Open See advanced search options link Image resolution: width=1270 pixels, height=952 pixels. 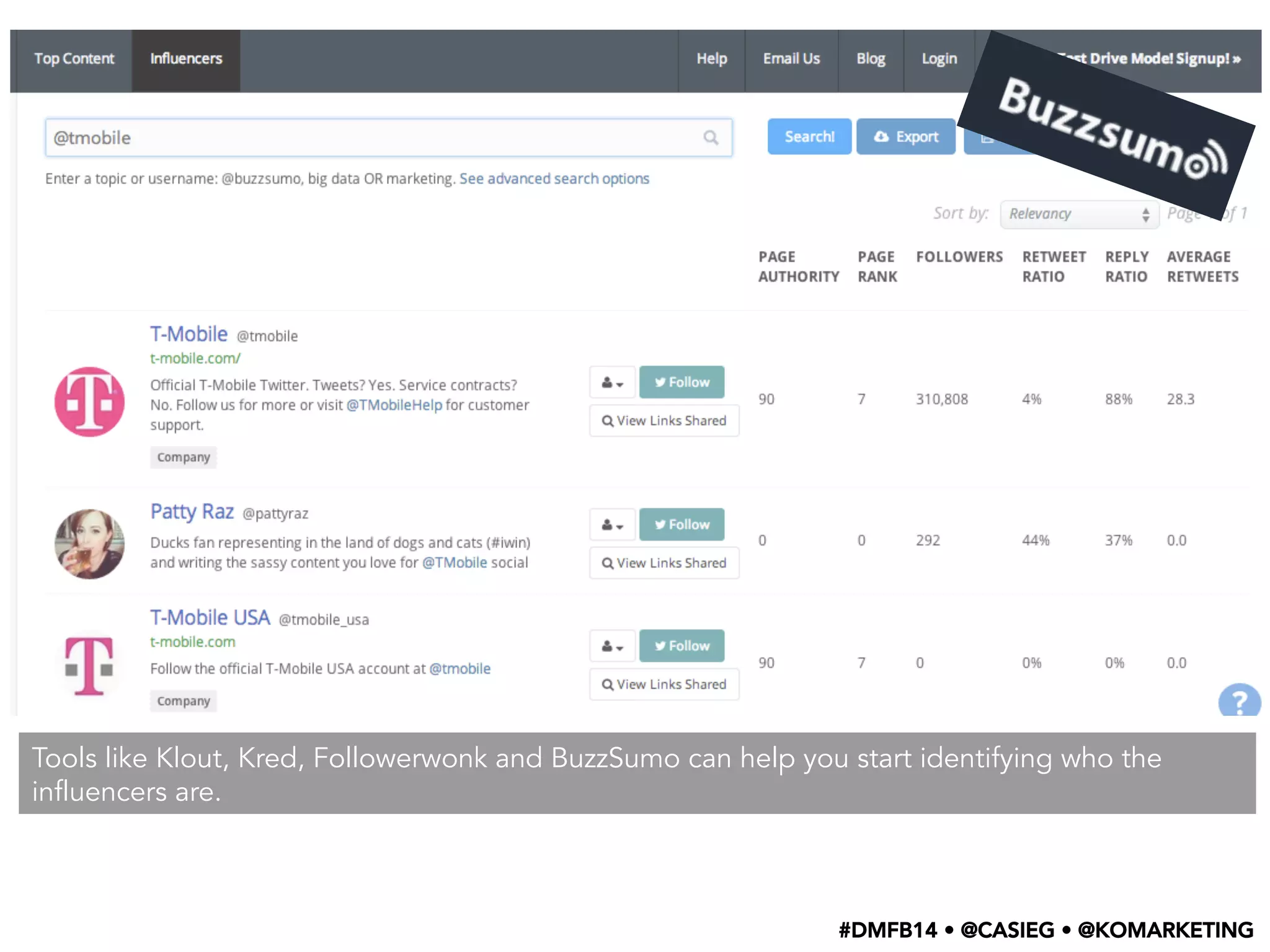(554, 178)
